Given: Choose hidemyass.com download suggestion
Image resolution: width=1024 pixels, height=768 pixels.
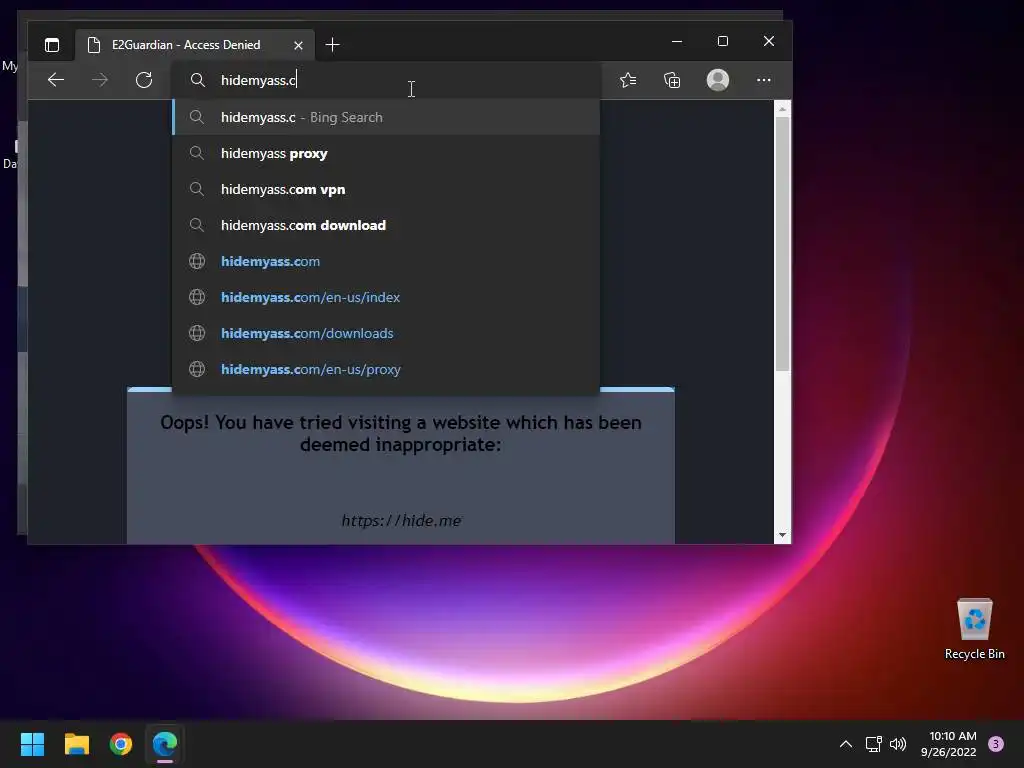Looking at the screenshot, I should pos(386,225).
